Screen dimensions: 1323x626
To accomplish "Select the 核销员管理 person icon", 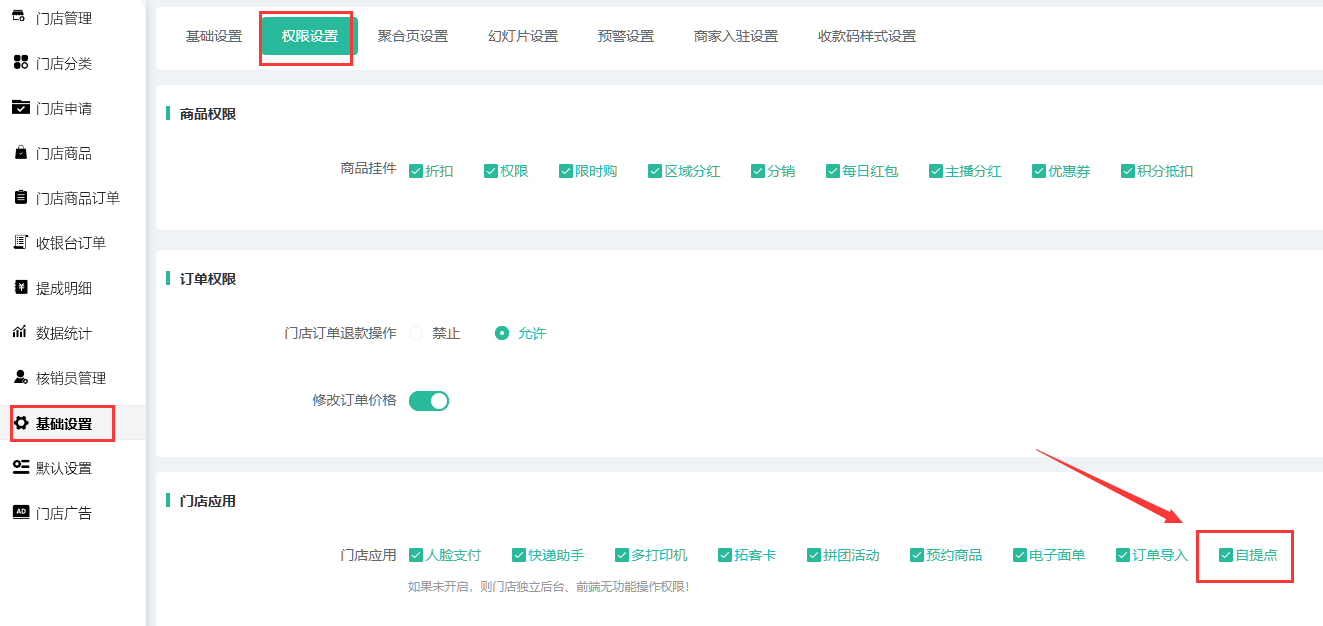I will pyautogui.click(x=20, y=378).
